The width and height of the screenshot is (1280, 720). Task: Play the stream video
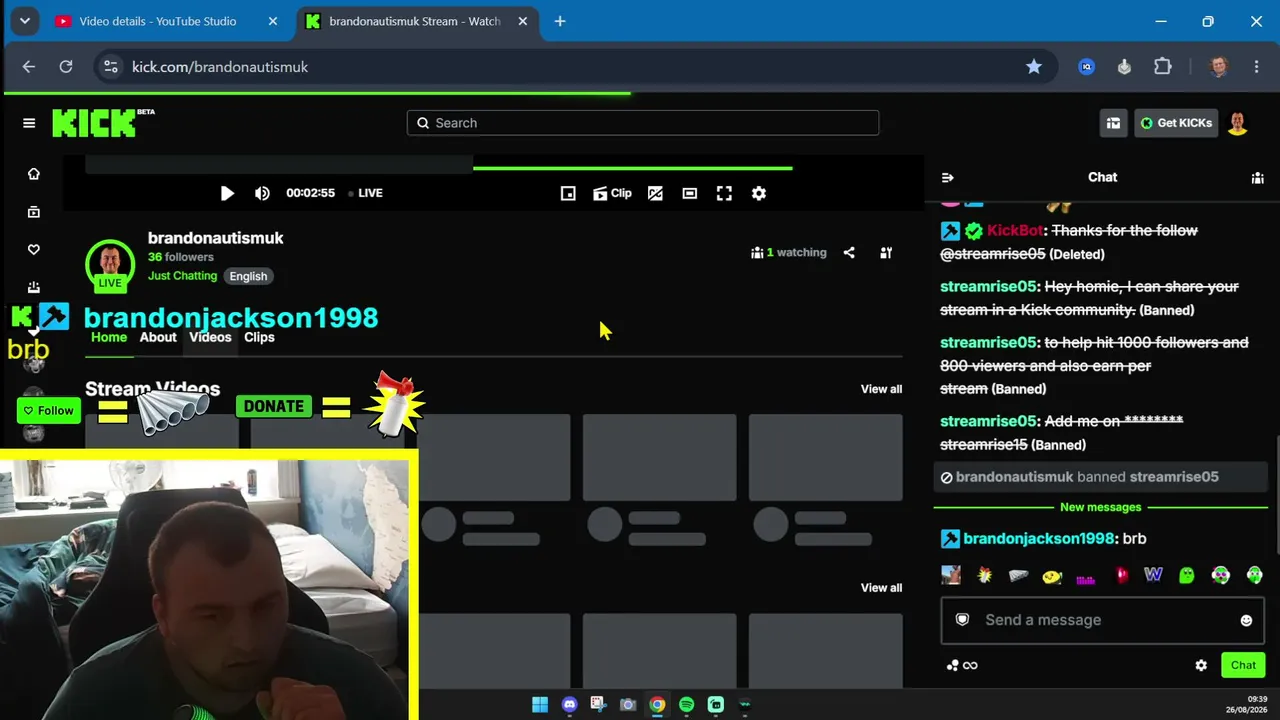[x=227, y=193]
